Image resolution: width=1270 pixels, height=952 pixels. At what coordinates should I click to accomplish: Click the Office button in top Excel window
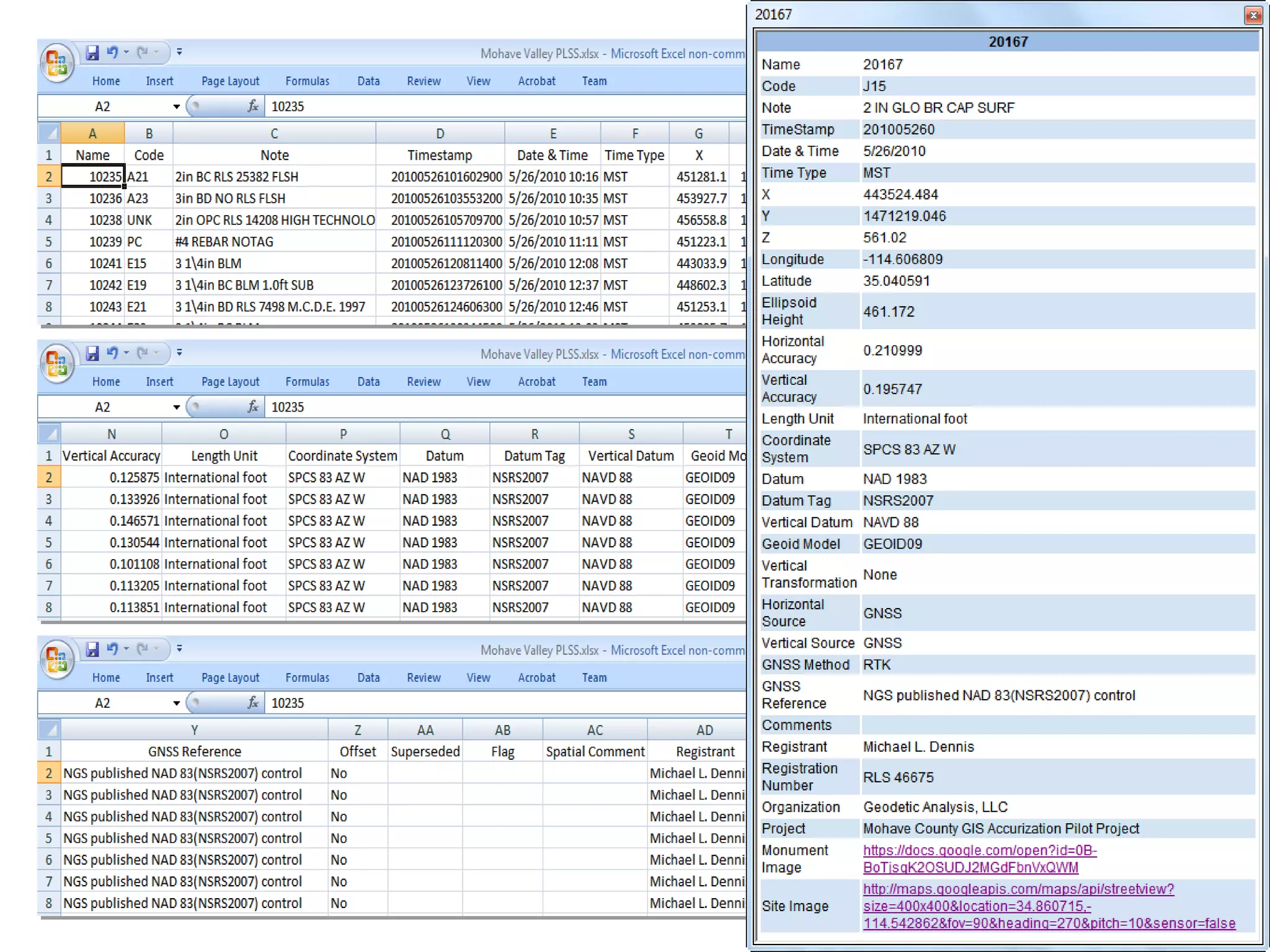(57, 63)
